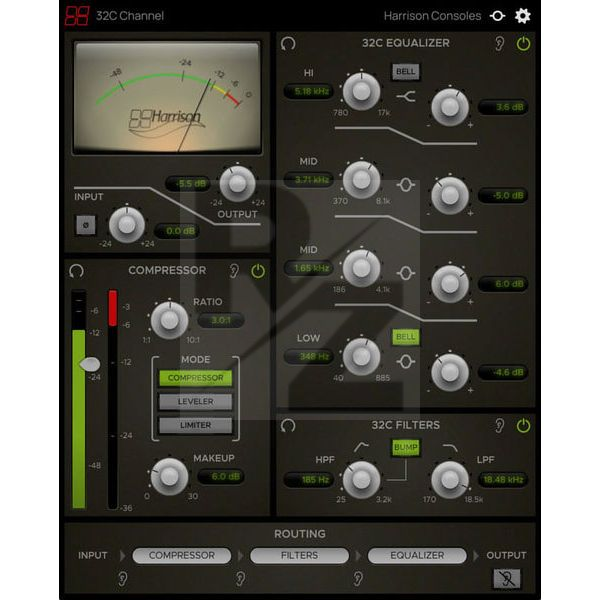
Task: Toggle the HI band BELL button
Action: click(x=405, y=71)
